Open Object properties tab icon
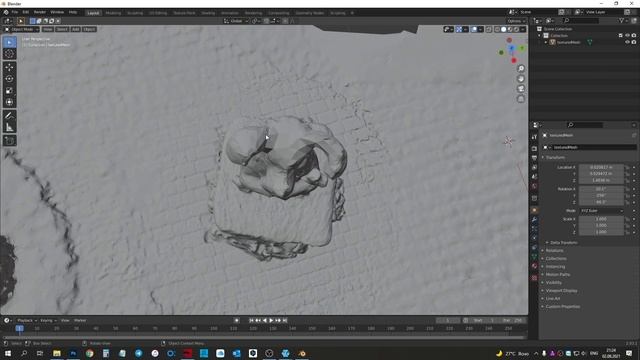The width and height of the screenshot is (640, 360). [x=534, y=210]
